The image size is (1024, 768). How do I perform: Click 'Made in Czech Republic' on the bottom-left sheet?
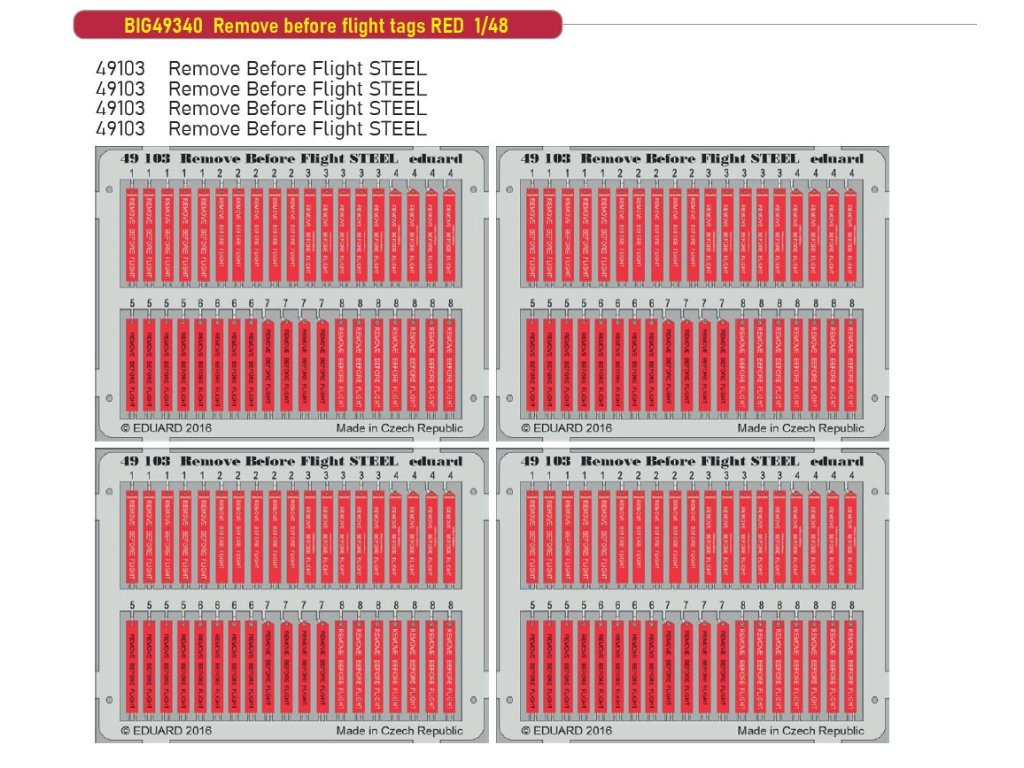[400, 731]
